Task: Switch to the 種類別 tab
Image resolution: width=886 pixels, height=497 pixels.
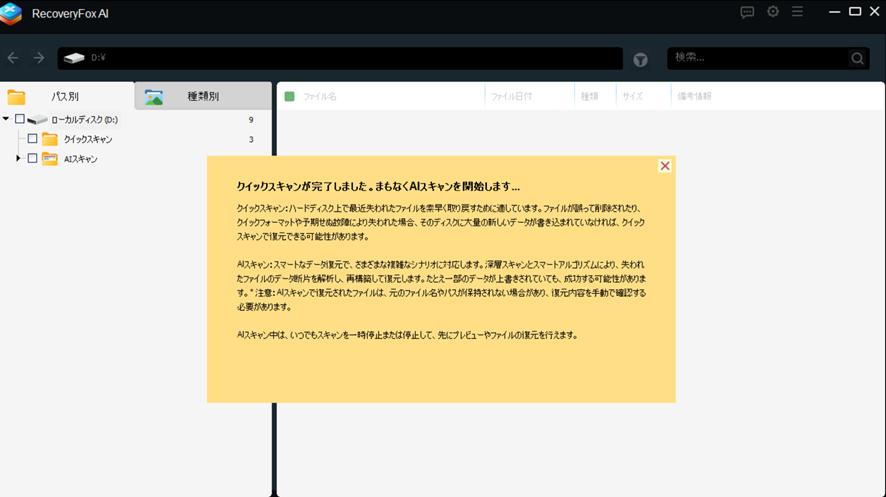Action: coord(203,96)
